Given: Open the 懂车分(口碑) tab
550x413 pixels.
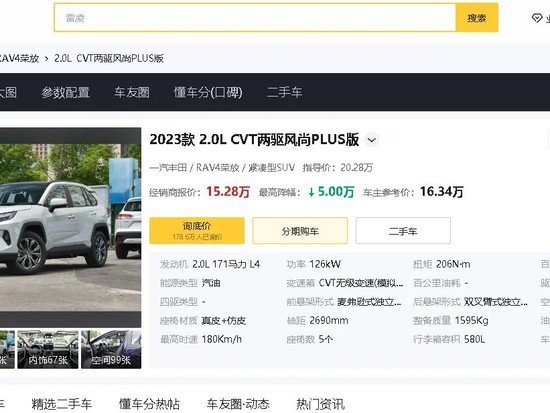Looking at the screenshot, I should coord(208,92).
